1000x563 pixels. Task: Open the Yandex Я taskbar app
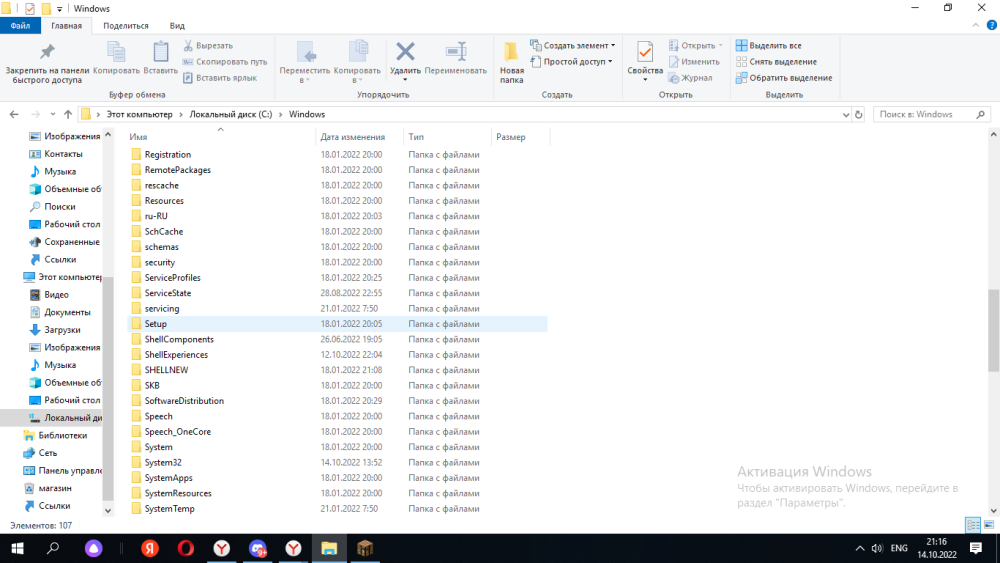150,548
